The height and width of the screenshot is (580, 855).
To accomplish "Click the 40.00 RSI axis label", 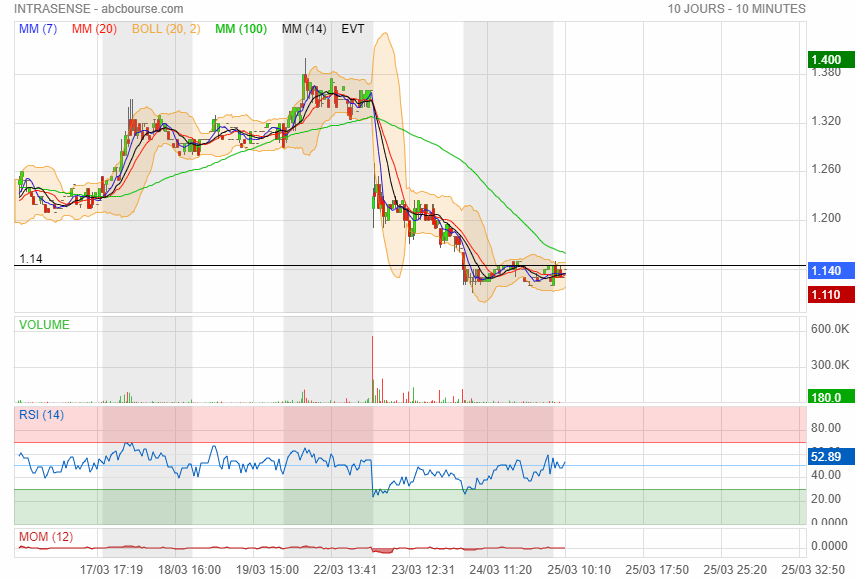I will [826, 475].
